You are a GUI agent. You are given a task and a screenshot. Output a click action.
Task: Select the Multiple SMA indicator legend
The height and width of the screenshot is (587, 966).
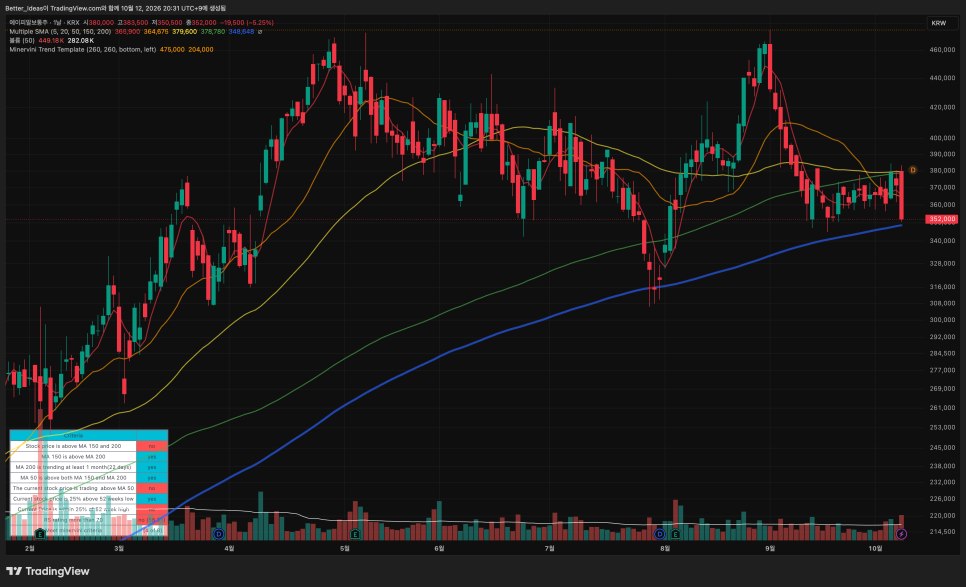coord(60,31)
